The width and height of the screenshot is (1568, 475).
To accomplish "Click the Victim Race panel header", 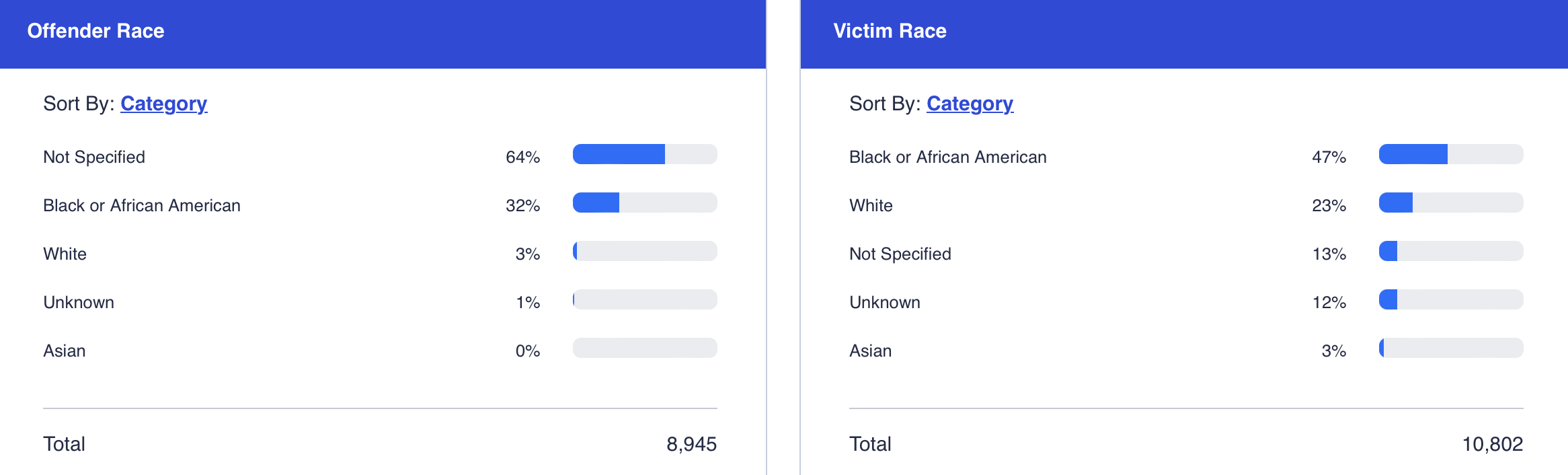I will [890, 31].
